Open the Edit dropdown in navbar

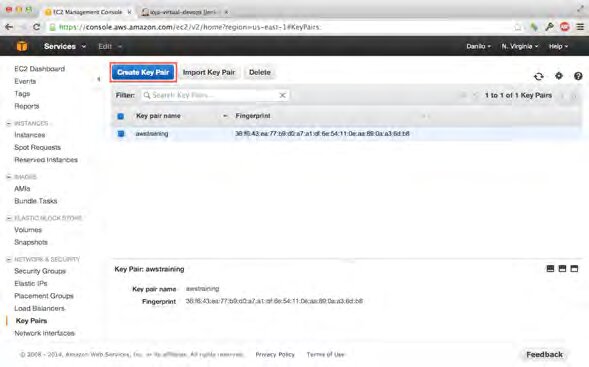[x=110, y=46]
